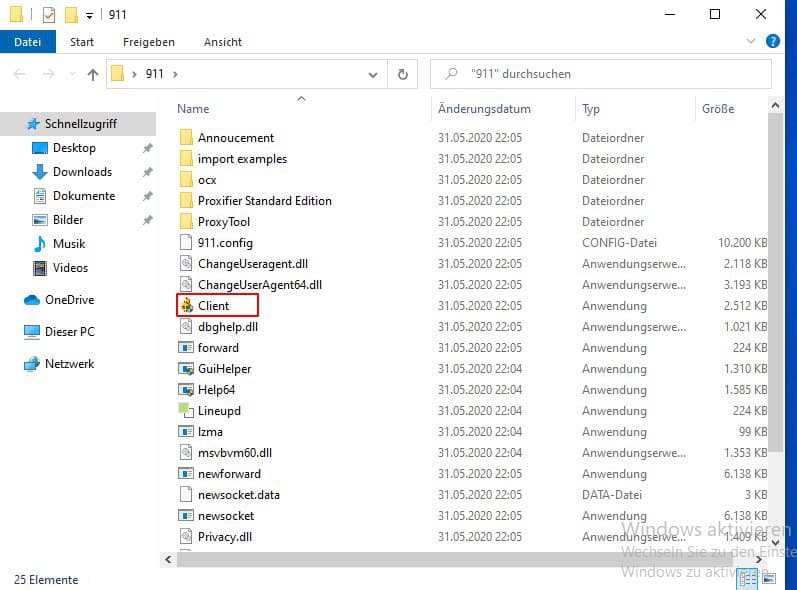Open the Client application file
This screenshot has width=797, height=590.
click(213, 306)
